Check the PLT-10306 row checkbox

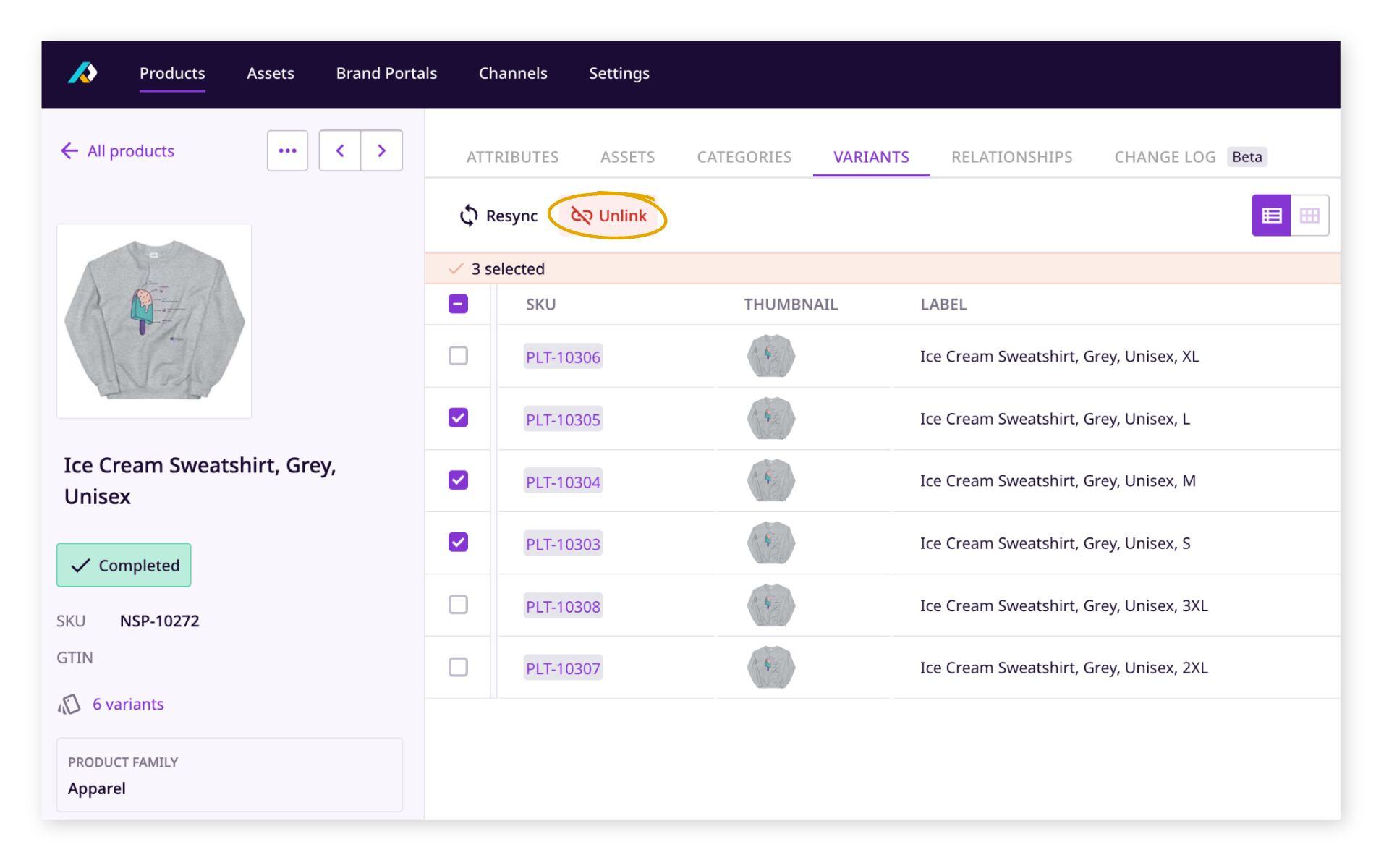click(x=458, y=356)
